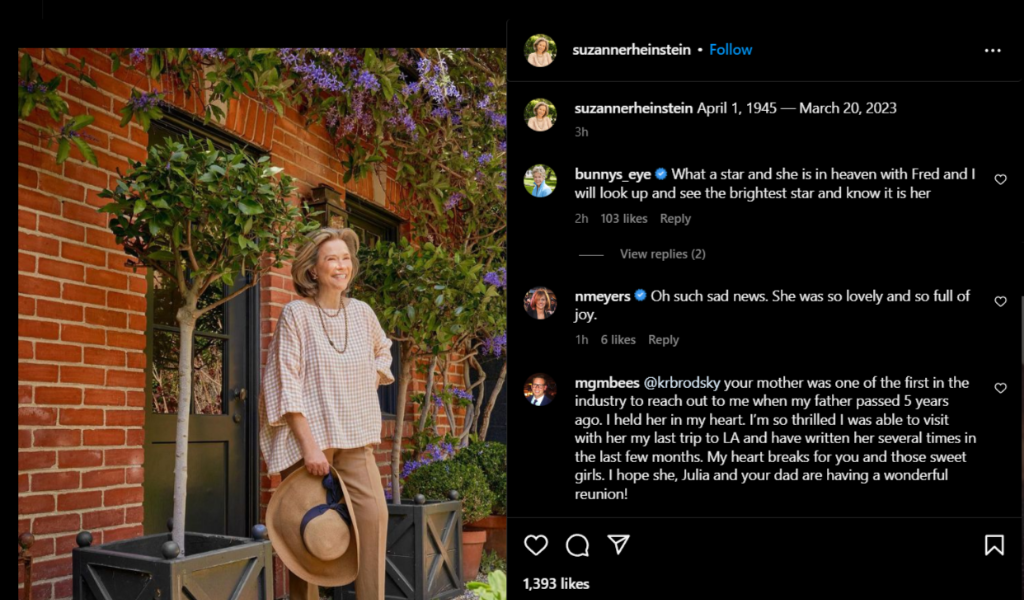Open mgmbees profile avatar
Screen dimensions: 1024x600
540,390
